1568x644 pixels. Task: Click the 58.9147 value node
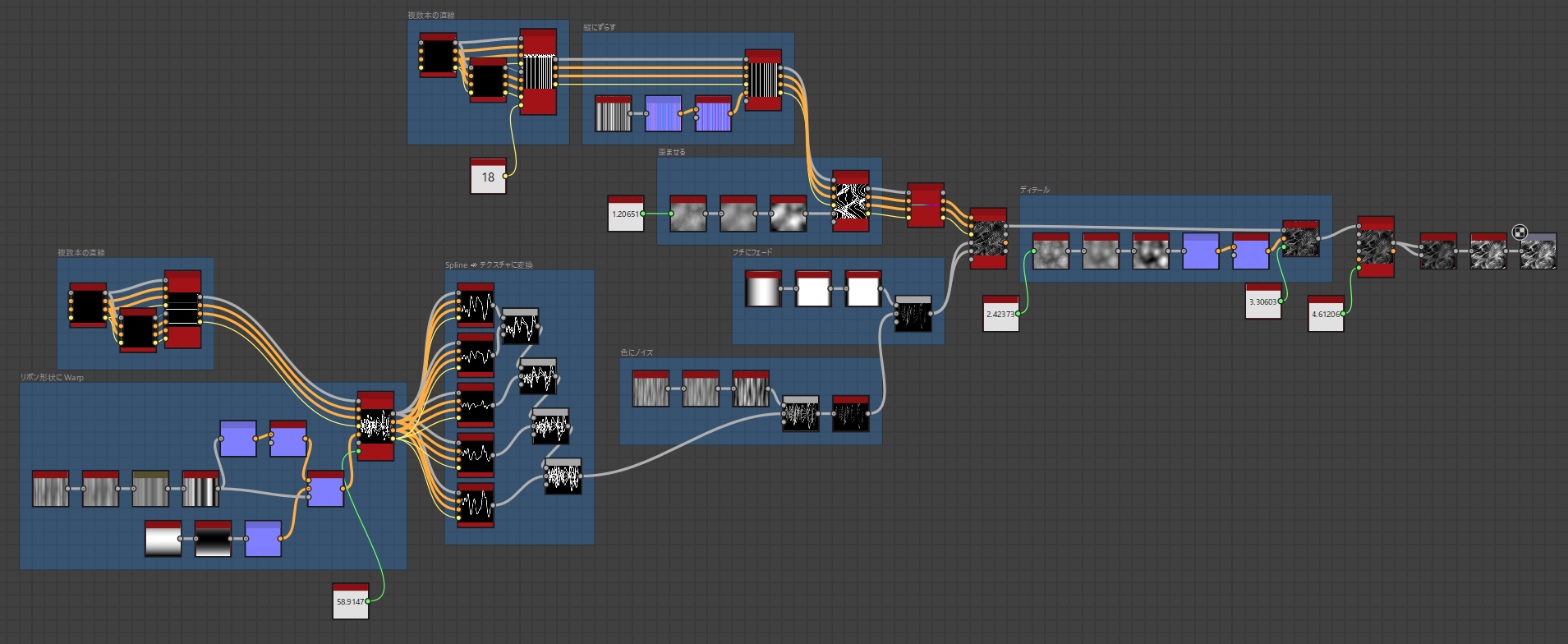[x=350, y=601]
